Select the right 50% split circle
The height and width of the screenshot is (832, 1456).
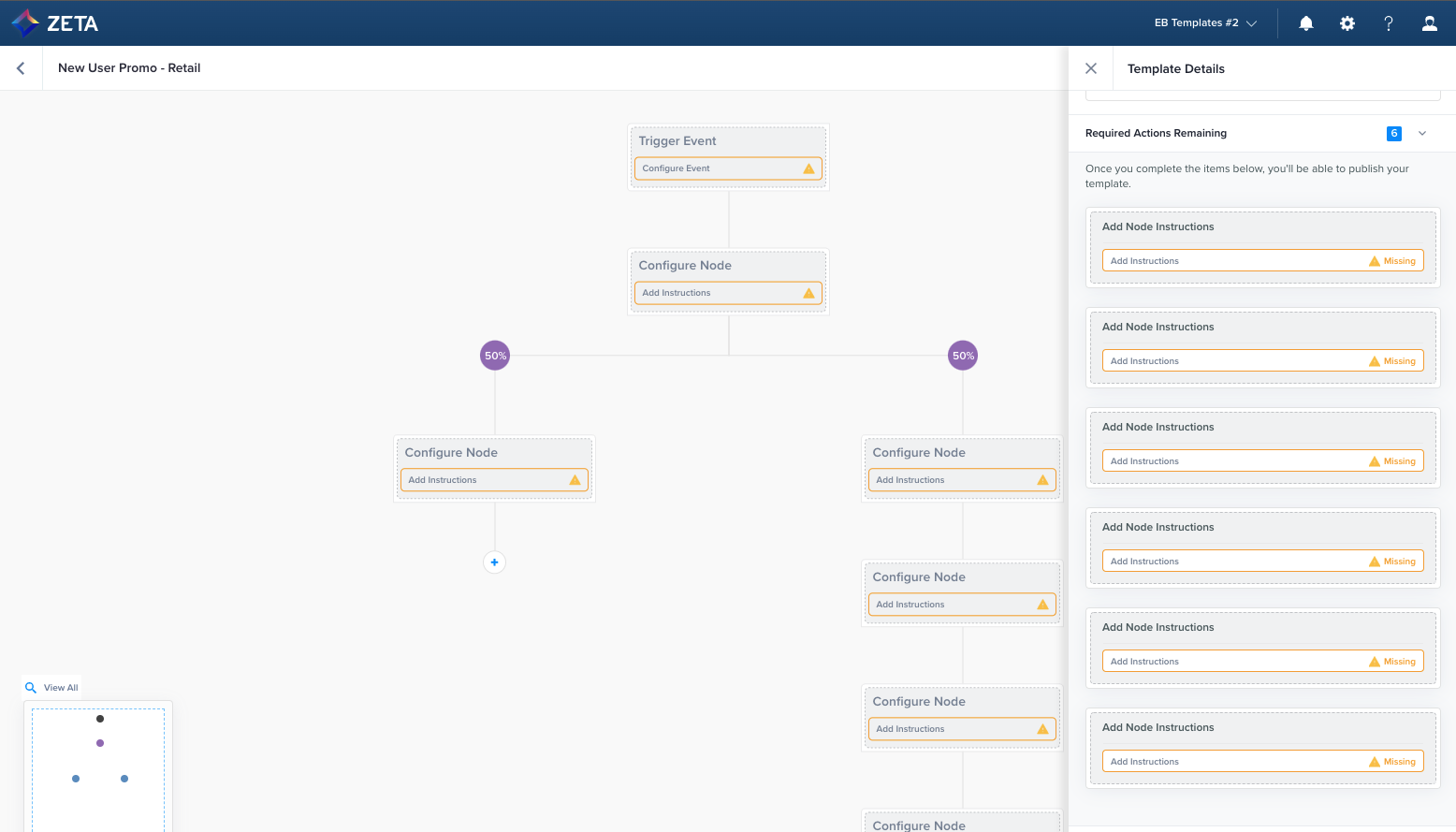pos(963,356)
